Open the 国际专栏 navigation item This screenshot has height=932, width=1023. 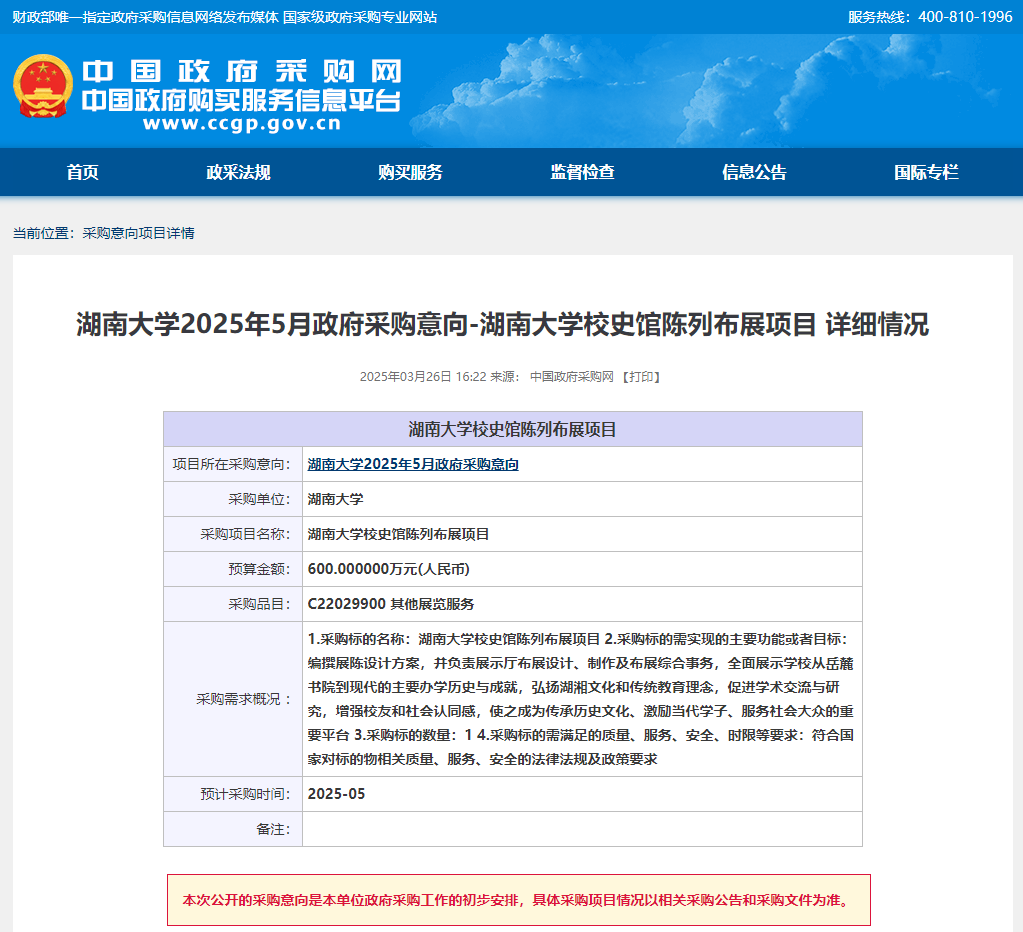click(926, 172)
